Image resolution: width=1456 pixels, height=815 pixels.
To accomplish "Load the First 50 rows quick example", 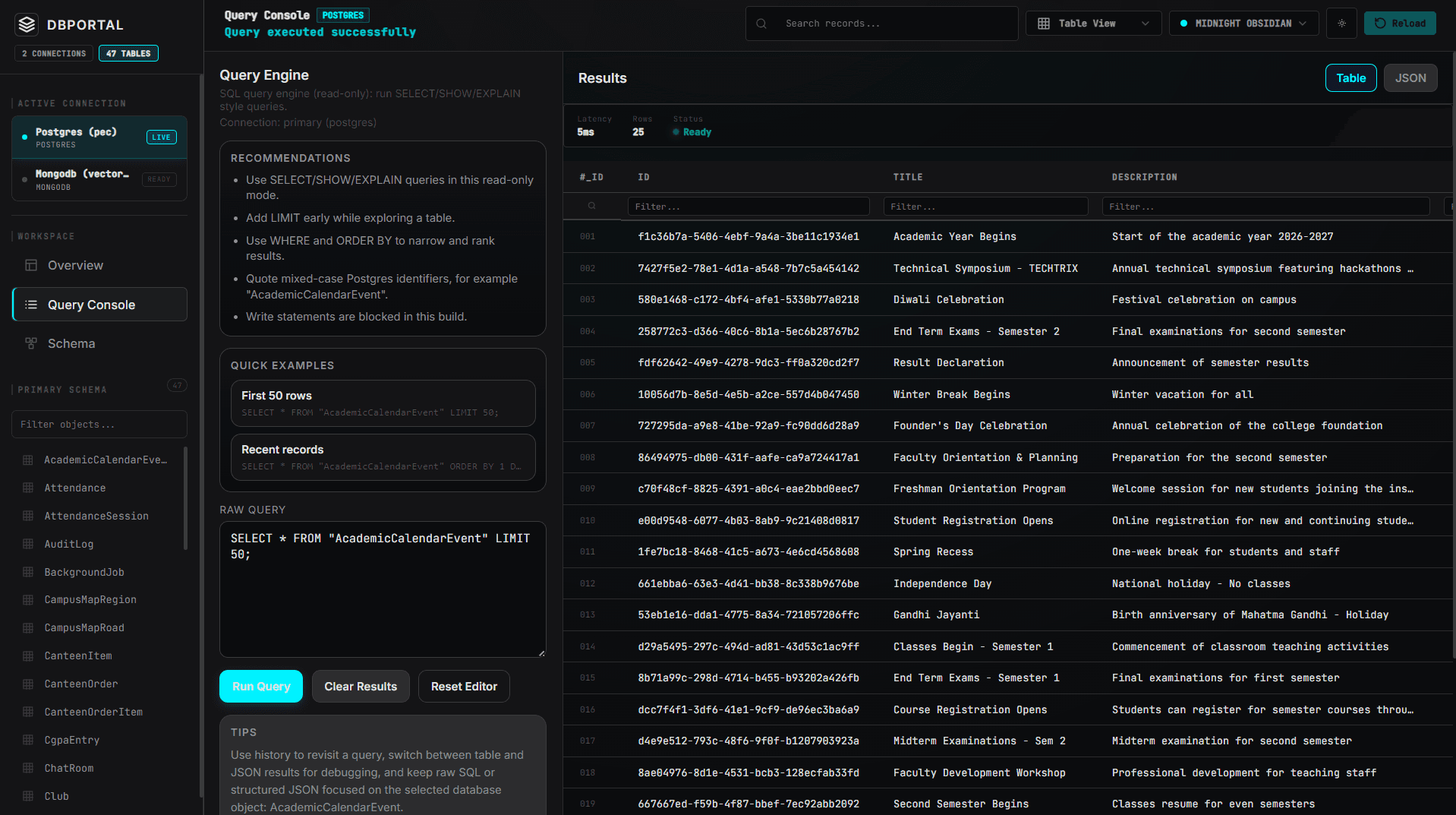I will coord(383,403).
